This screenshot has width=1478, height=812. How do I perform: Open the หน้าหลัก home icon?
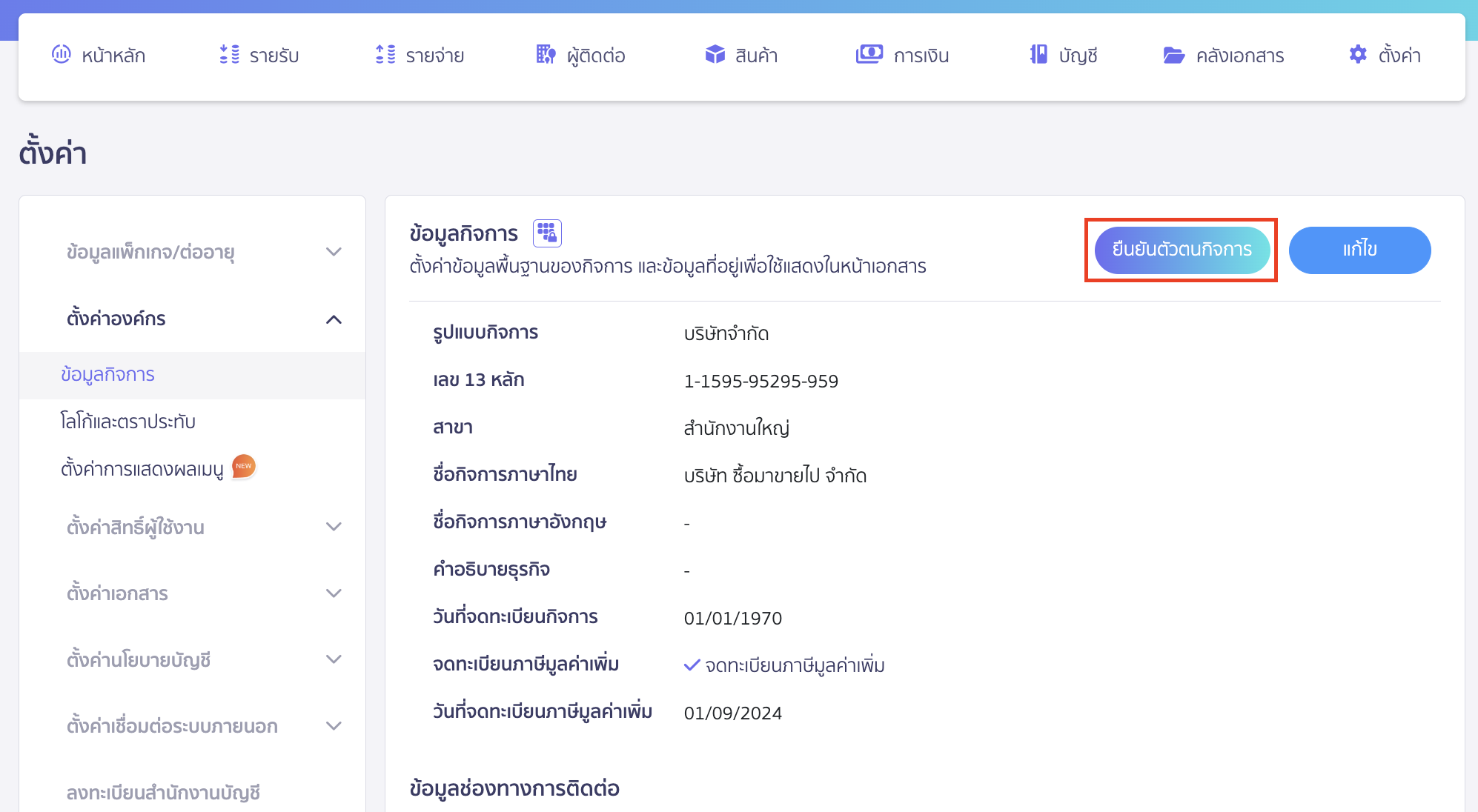coord(62,54)
